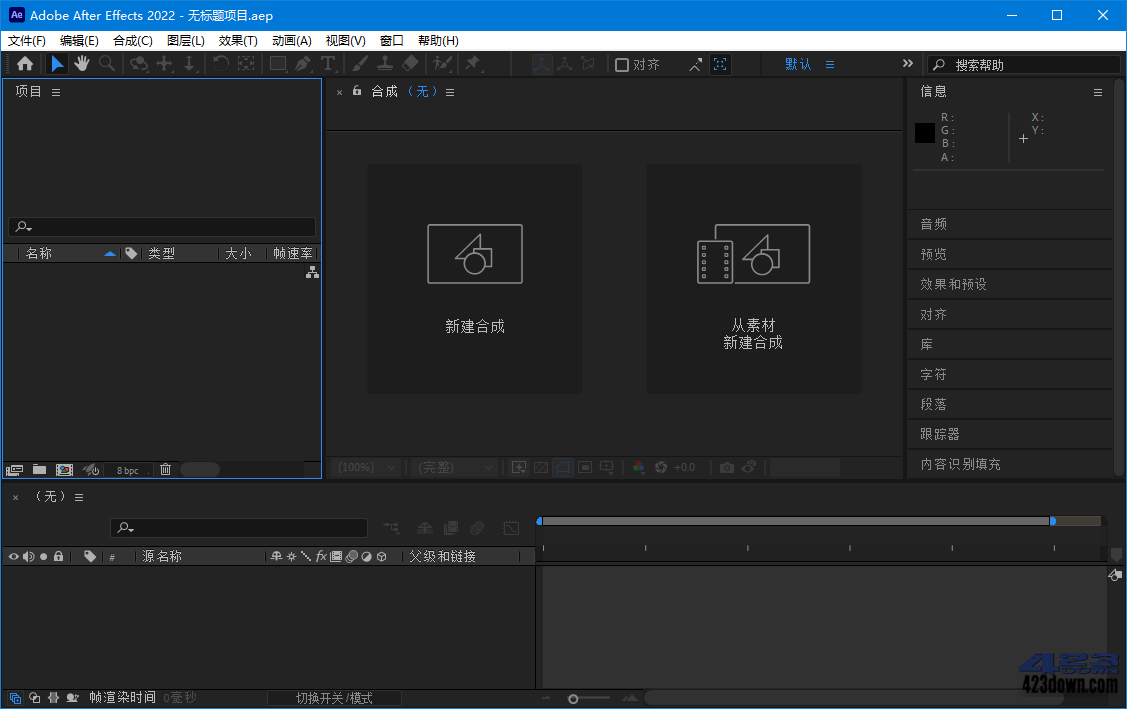Viewport: 1127px width, 709px height.
Task: Click the Home icon in the toolbar
Action: [25, 63]
